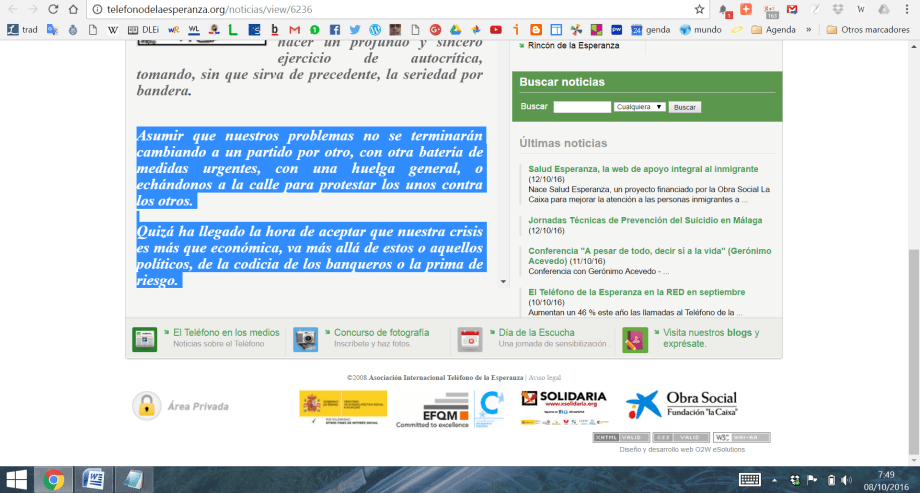Switch to Chrome in the taskbar
This screenshot has height=493, width=920.
coord(53,480)
